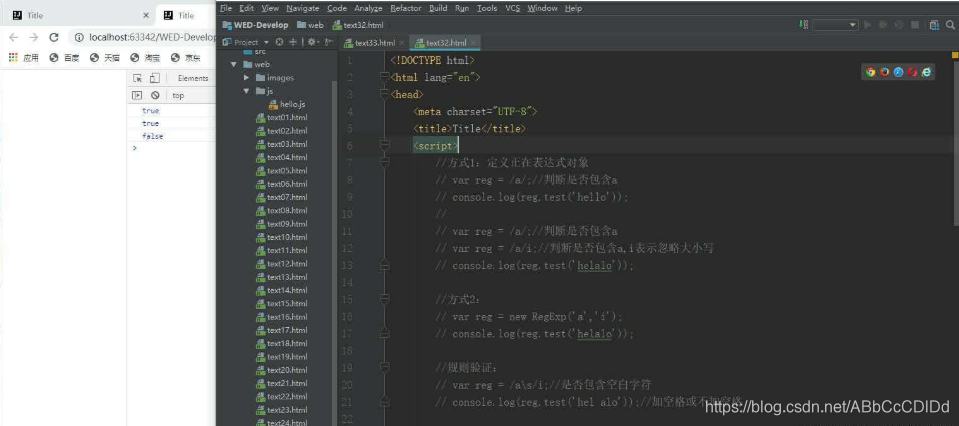
Task: Click the console input prompt arrow
Action: tap(135, 148)
